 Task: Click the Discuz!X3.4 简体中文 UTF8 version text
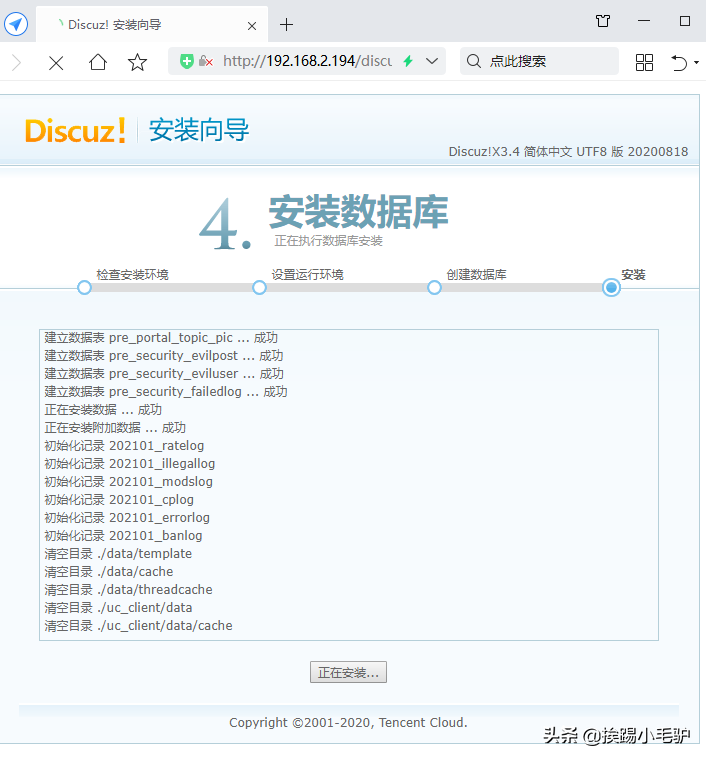pyautogui.click(x=568, y=152)
